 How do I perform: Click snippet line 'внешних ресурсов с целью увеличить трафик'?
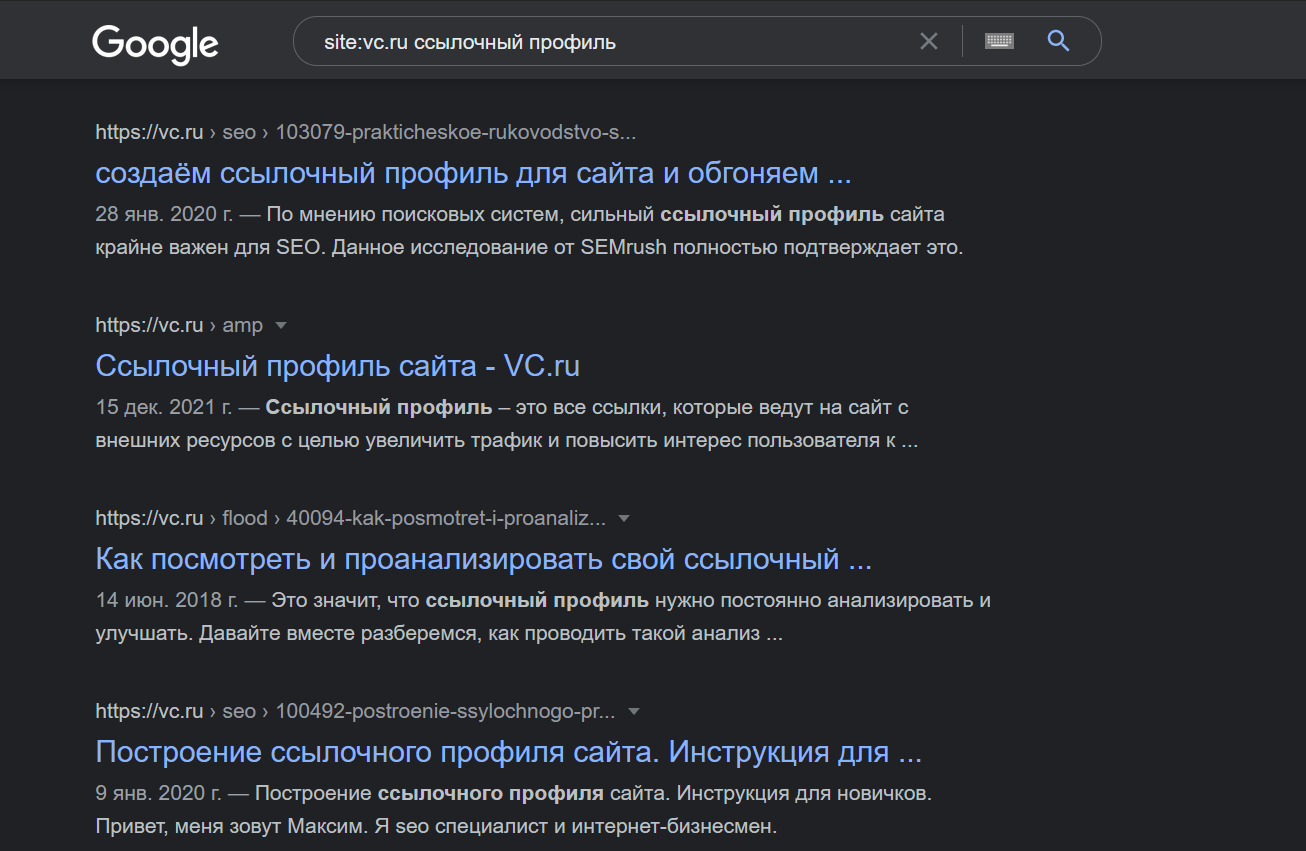click(x=507, y=441)
